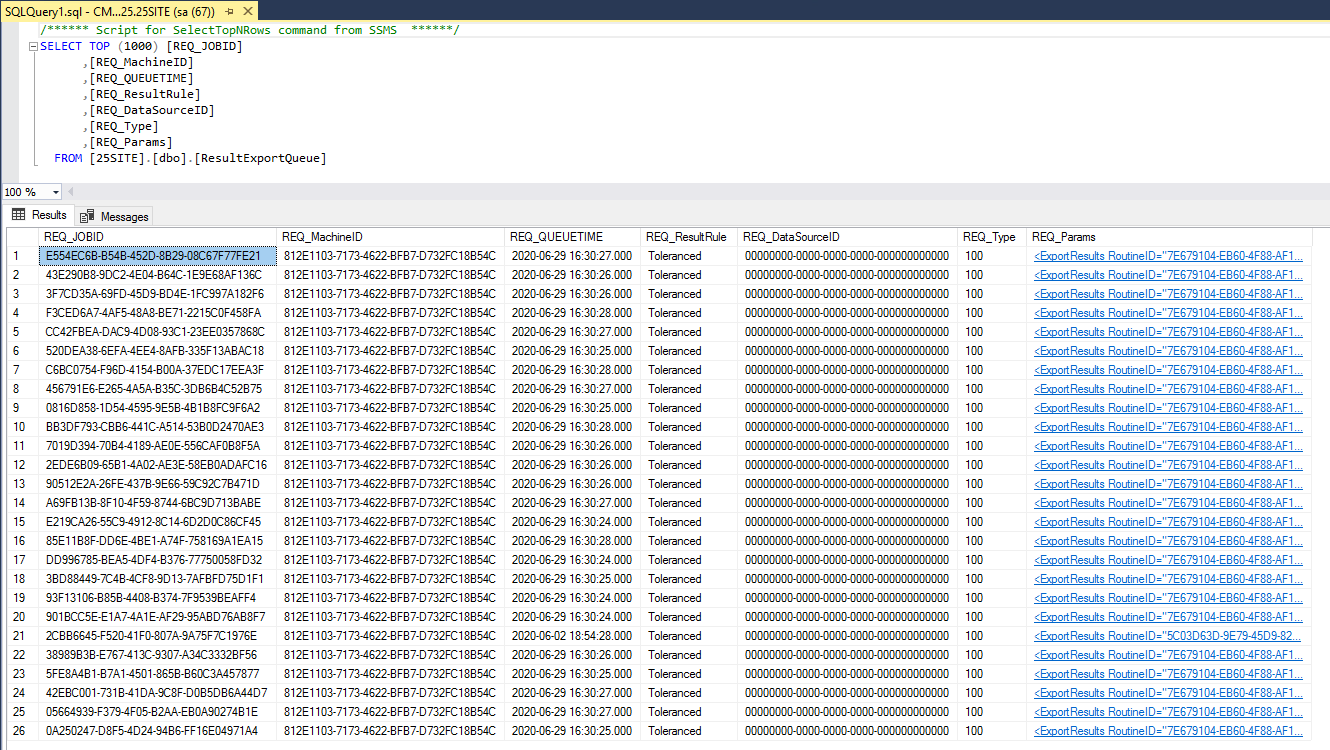Place cursor on ResultExportQueue in the query
The width and height of the screenshot is (1330, 750).
click(x=260, y=158)
